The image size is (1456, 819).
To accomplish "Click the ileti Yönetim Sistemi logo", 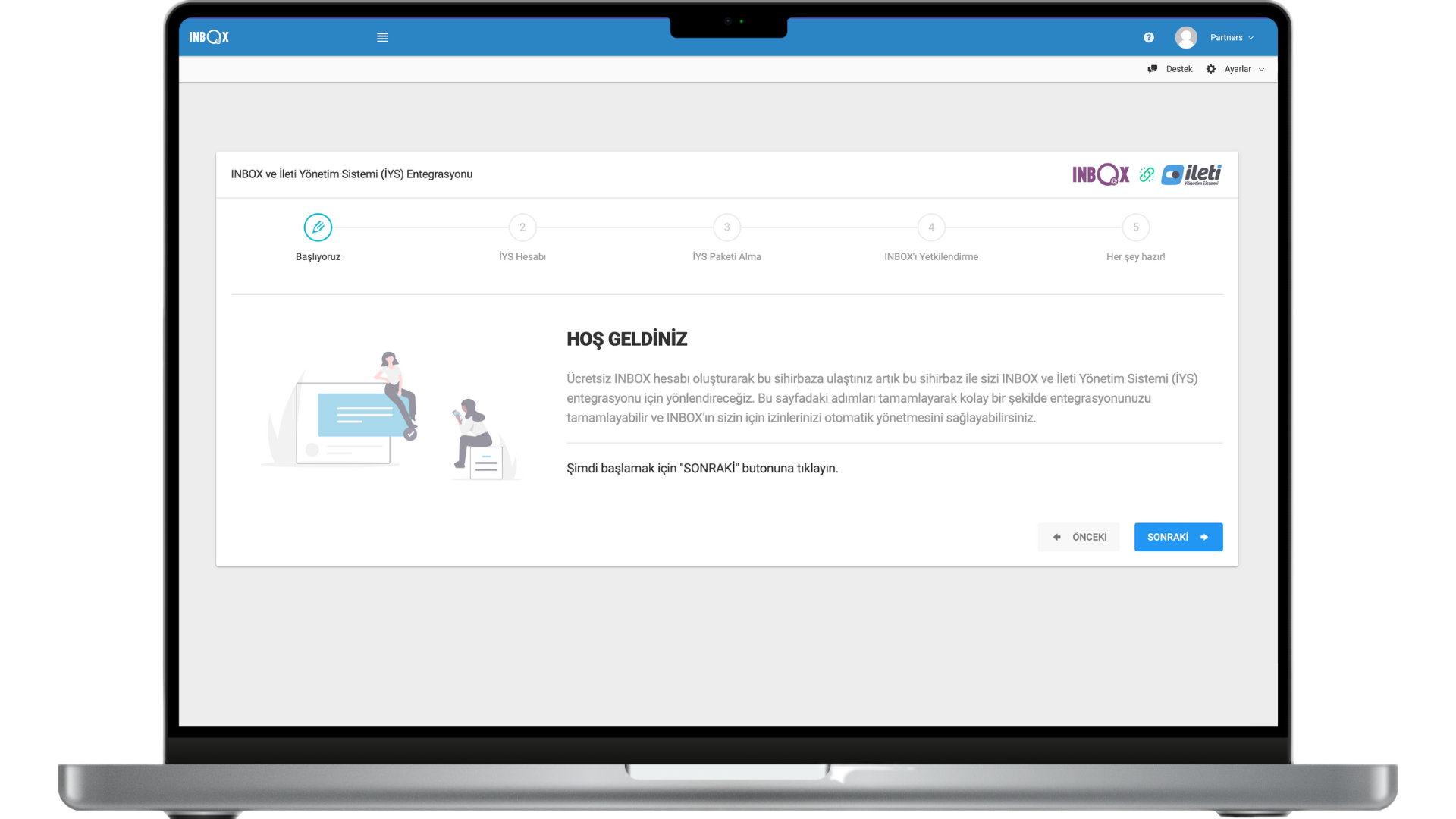I will pos(1191,174).
